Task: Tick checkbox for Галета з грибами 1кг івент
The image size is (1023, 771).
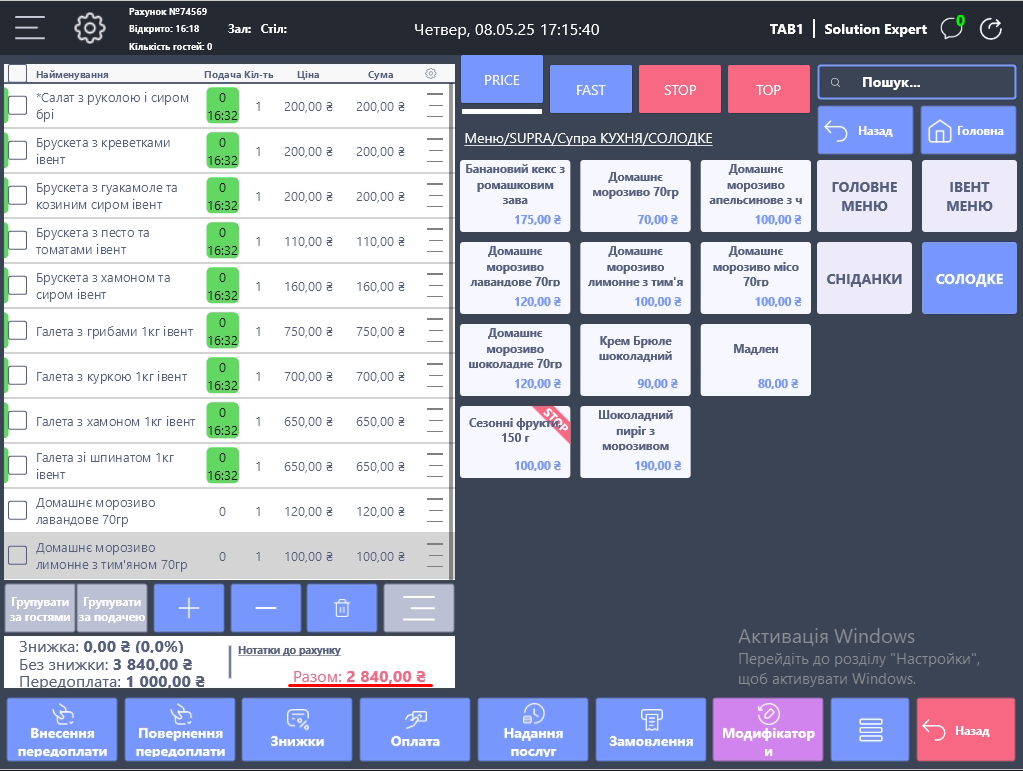Action: [18, 331]
